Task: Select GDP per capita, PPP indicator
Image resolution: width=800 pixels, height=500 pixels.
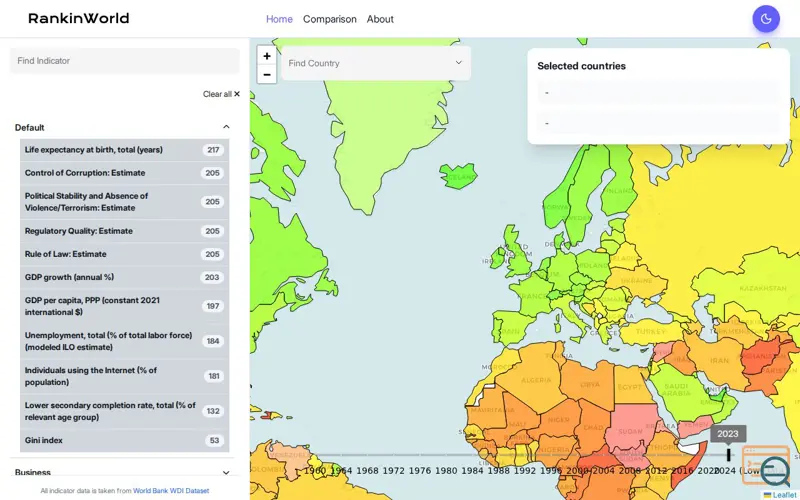Action: pyautogui.click(x=124, y=306)
